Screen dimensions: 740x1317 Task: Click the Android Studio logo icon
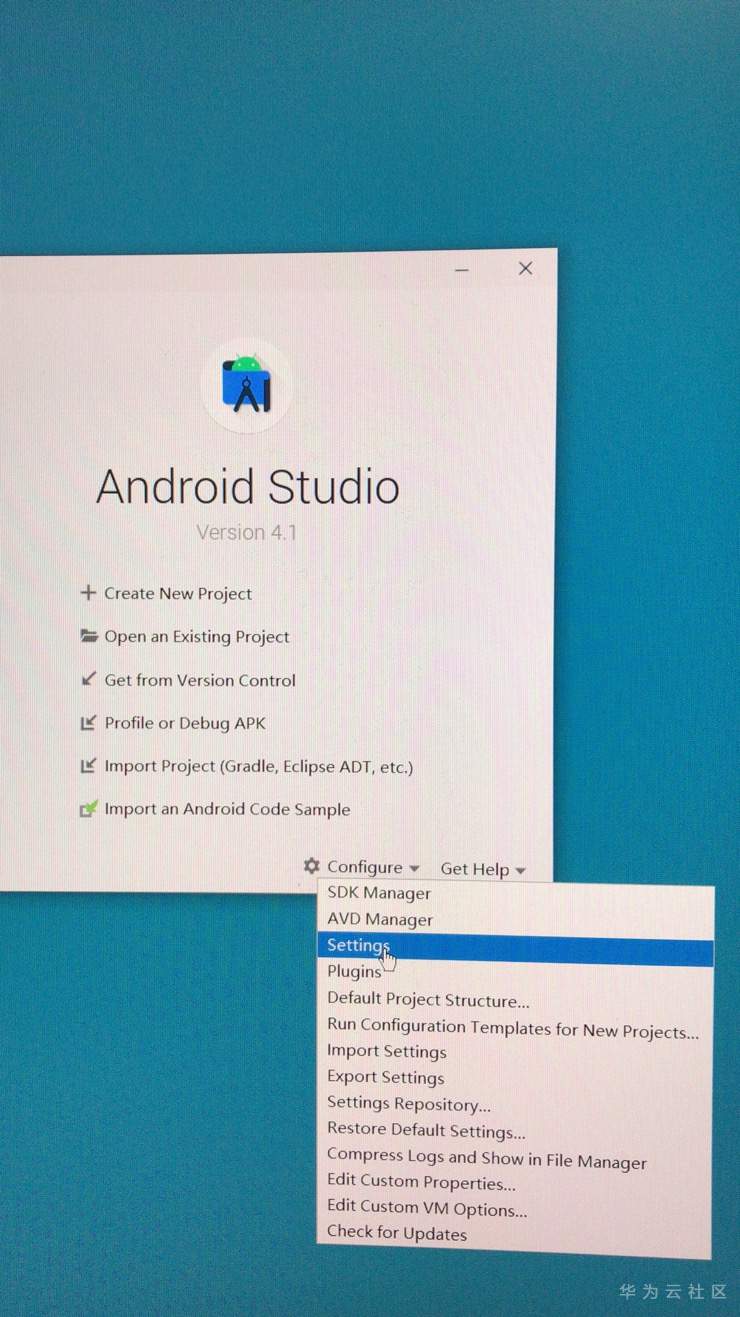[247, 384]
